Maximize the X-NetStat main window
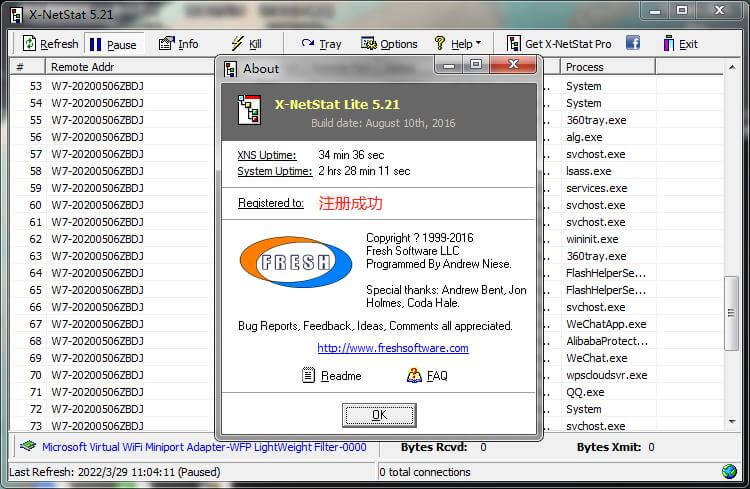 (682, 11)
